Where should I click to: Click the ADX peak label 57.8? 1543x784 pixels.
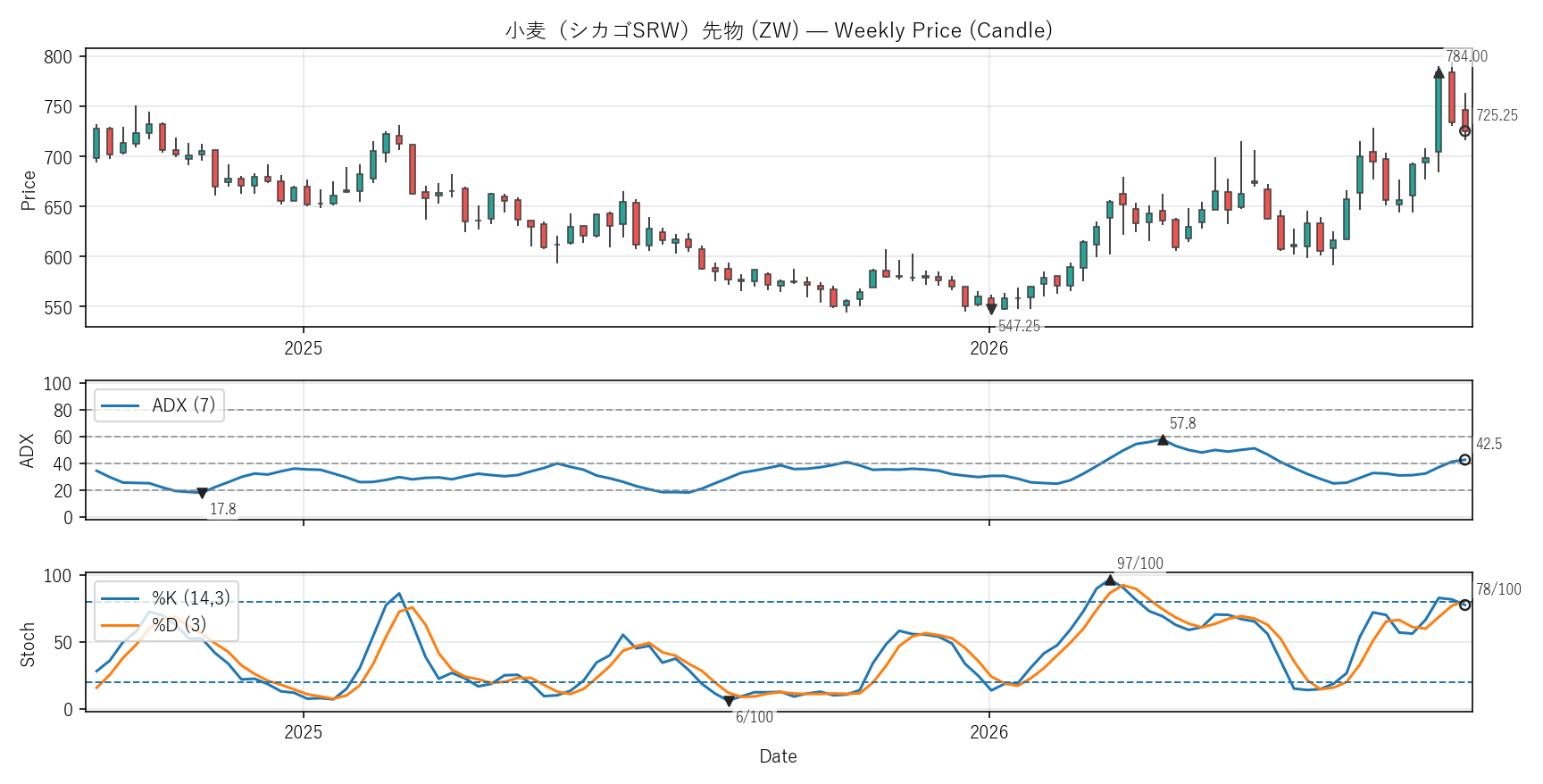coord(1182,423)
